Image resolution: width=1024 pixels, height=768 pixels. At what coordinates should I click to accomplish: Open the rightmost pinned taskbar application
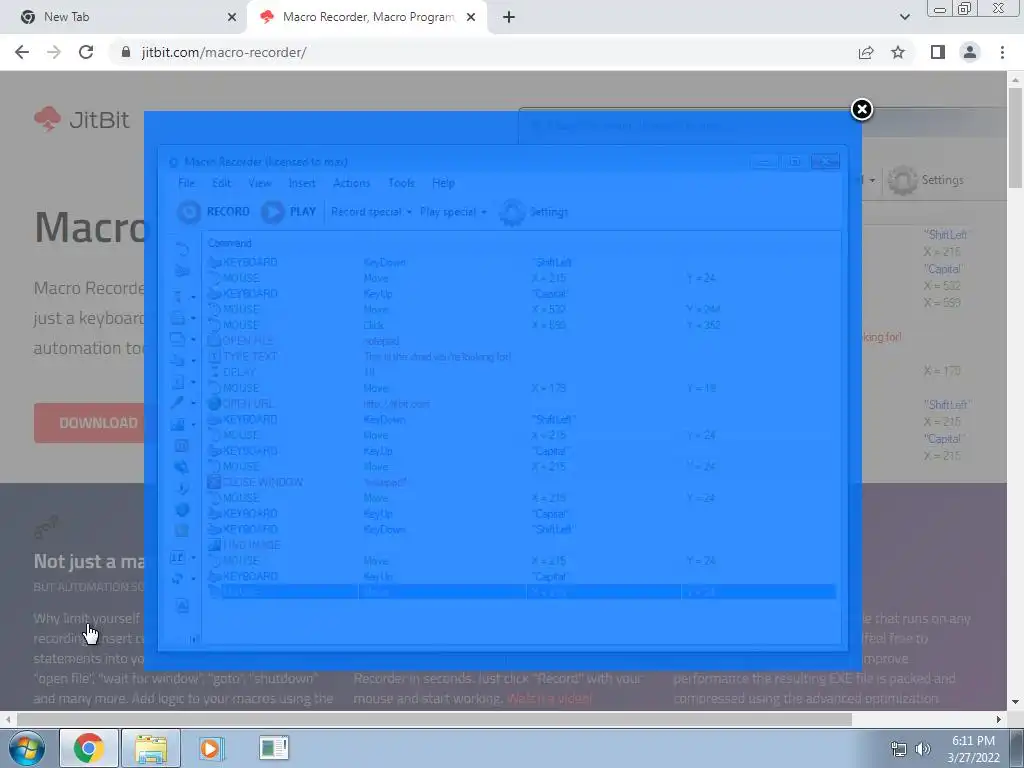[x=273, y=748]
